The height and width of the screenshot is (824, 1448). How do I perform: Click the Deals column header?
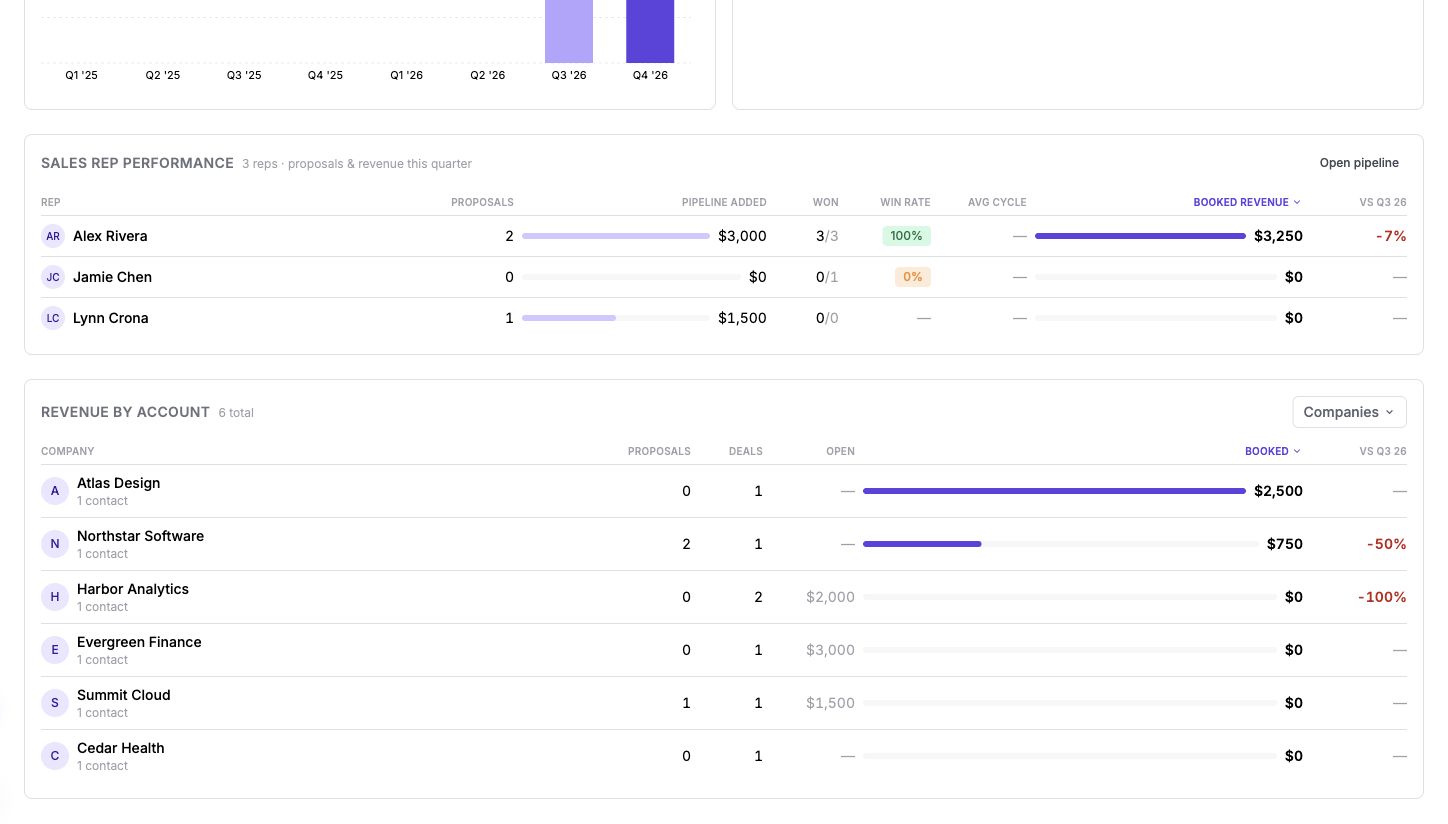[745, 451]
